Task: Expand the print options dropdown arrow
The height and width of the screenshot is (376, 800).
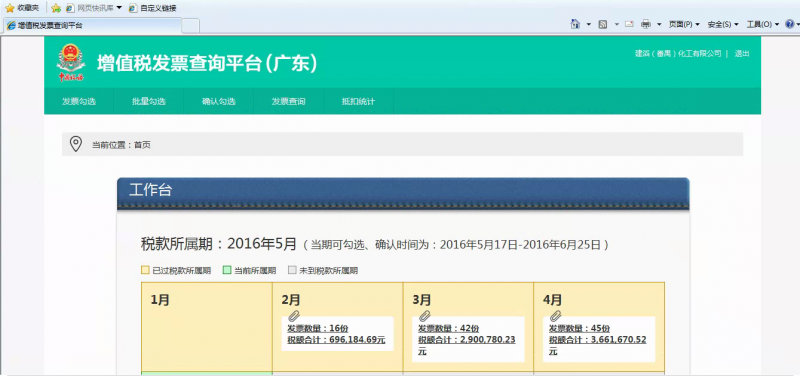Action: coord(659,24)
